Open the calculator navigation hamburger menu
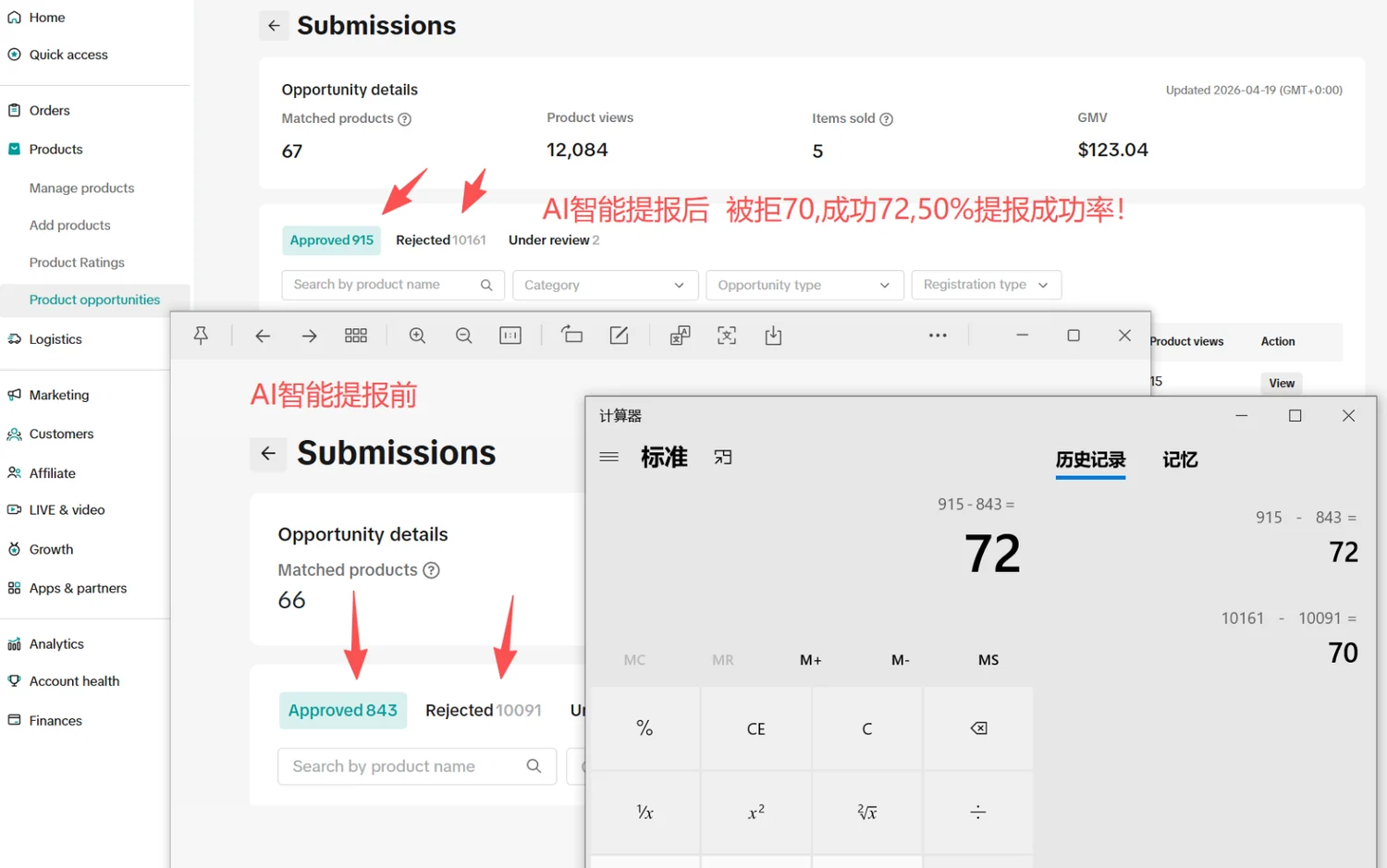The width and height of the screenshot is (1387, 868). click(608, 457)
